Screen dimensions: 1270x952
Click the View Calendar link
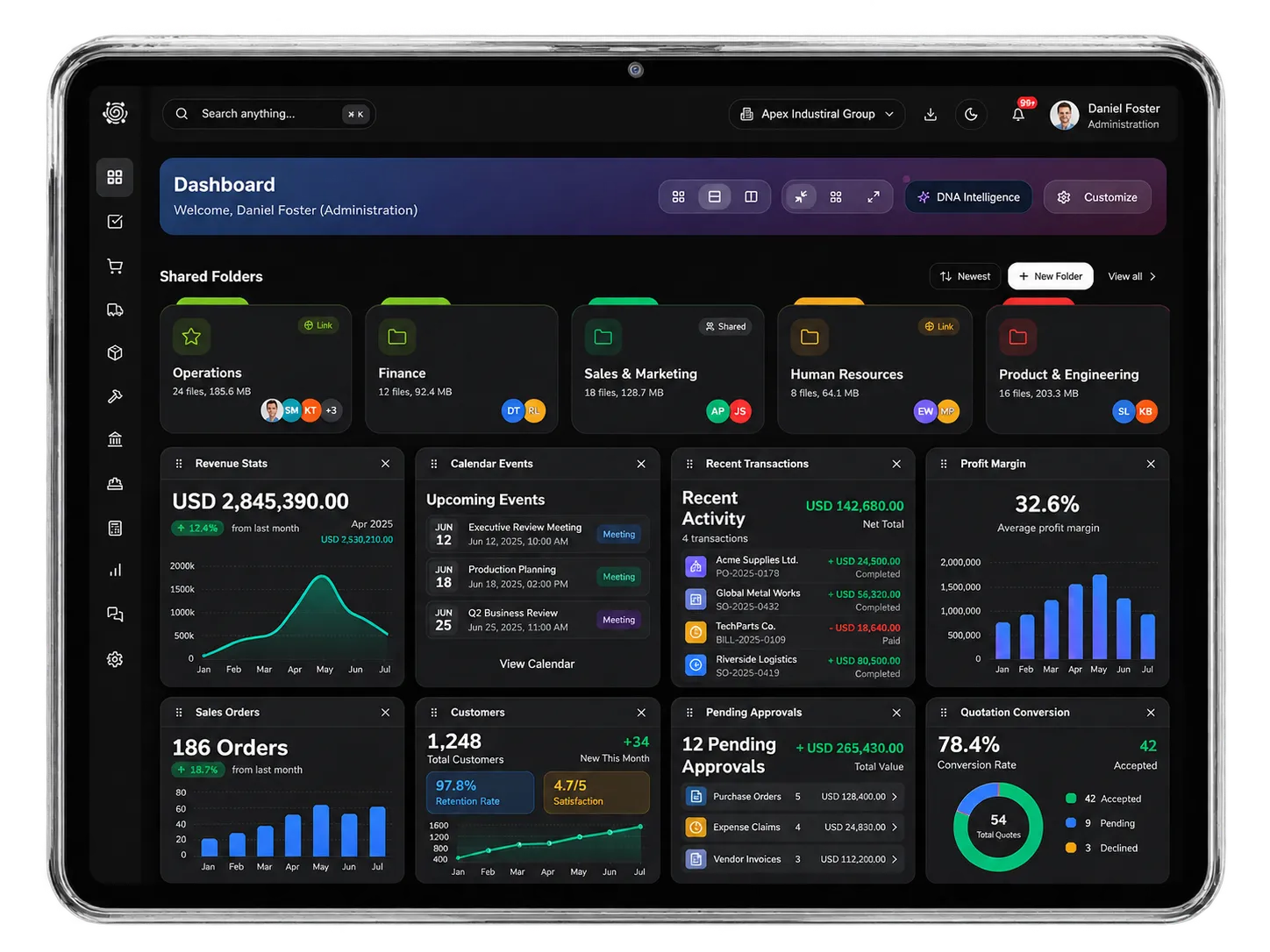pos(537,664)
